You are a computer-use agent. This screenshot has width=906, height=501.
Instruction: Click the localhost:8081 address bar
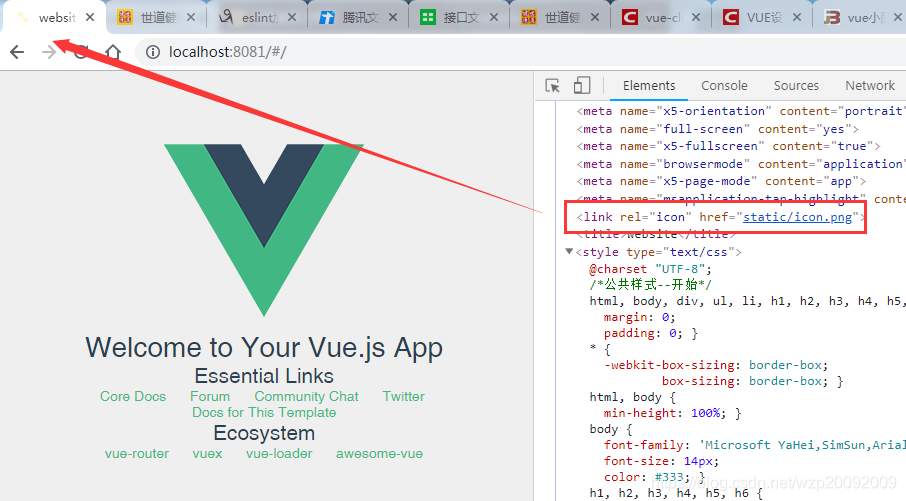pos(520,52)
